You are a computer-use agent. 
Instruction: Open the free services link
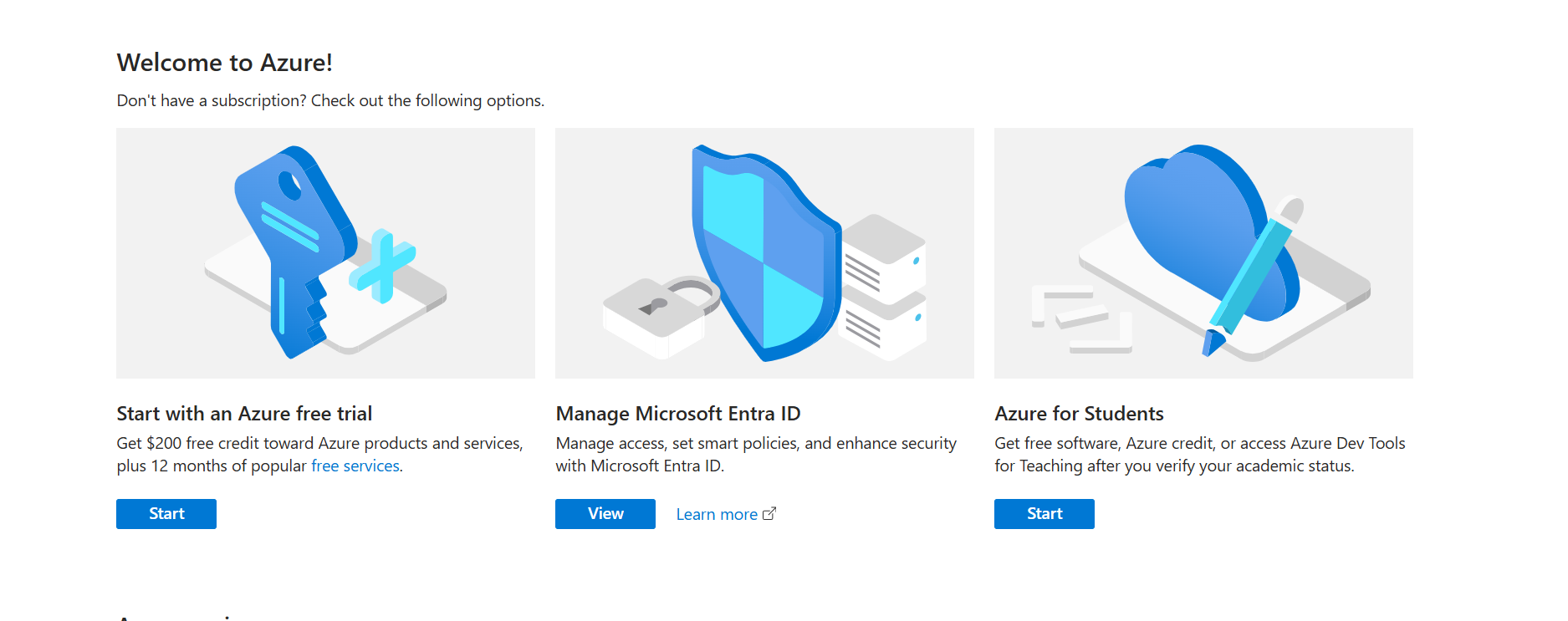(x=355, y=466)
